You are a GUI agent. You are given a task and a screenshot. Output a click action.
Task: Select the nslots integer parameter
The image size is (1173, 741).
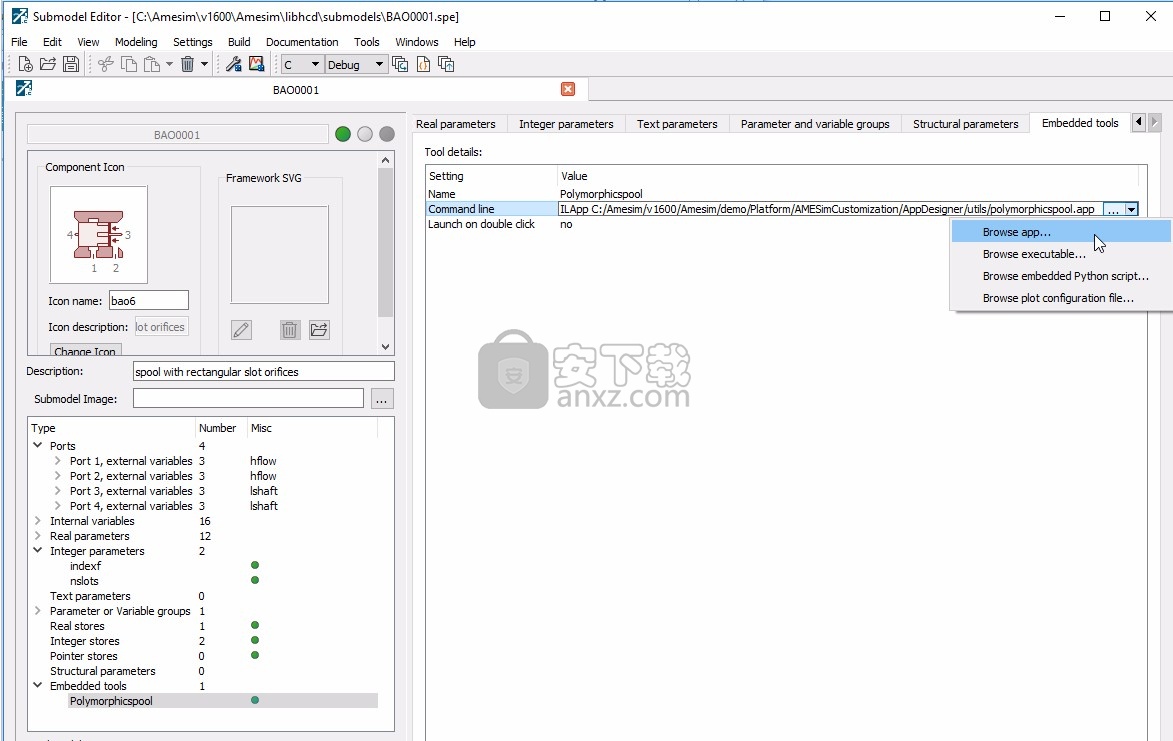pyautogui.click(x=84, y=581)
